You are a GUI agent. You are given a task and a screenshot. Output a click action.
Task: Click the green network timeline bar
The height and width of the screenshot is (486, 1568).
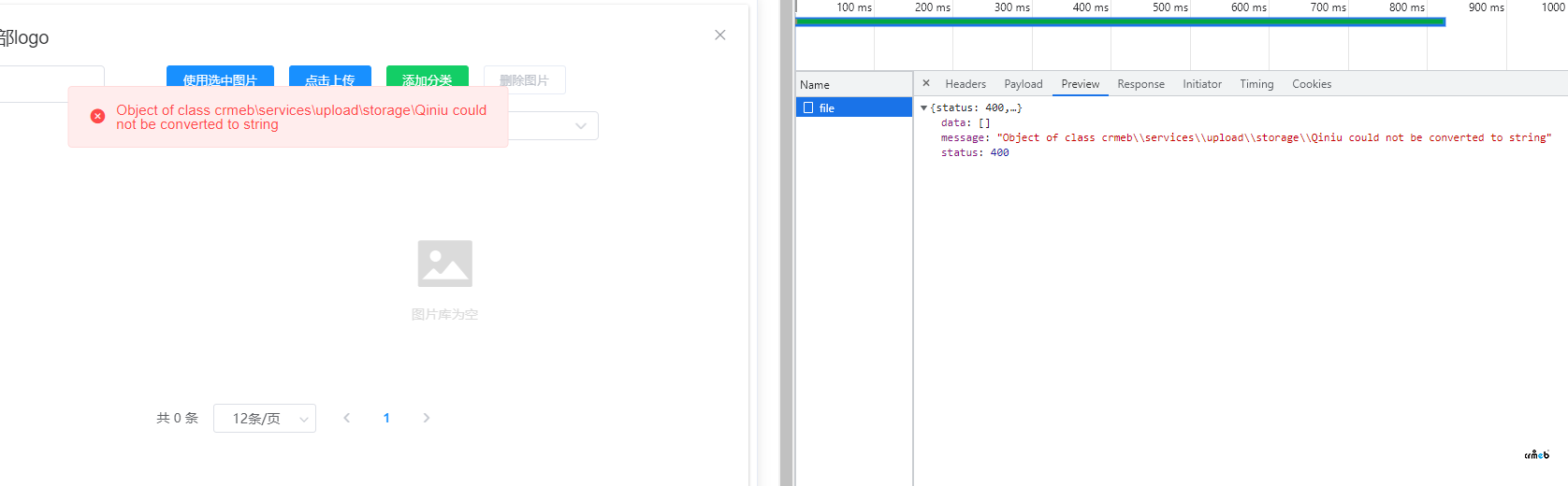(1120, 21)
